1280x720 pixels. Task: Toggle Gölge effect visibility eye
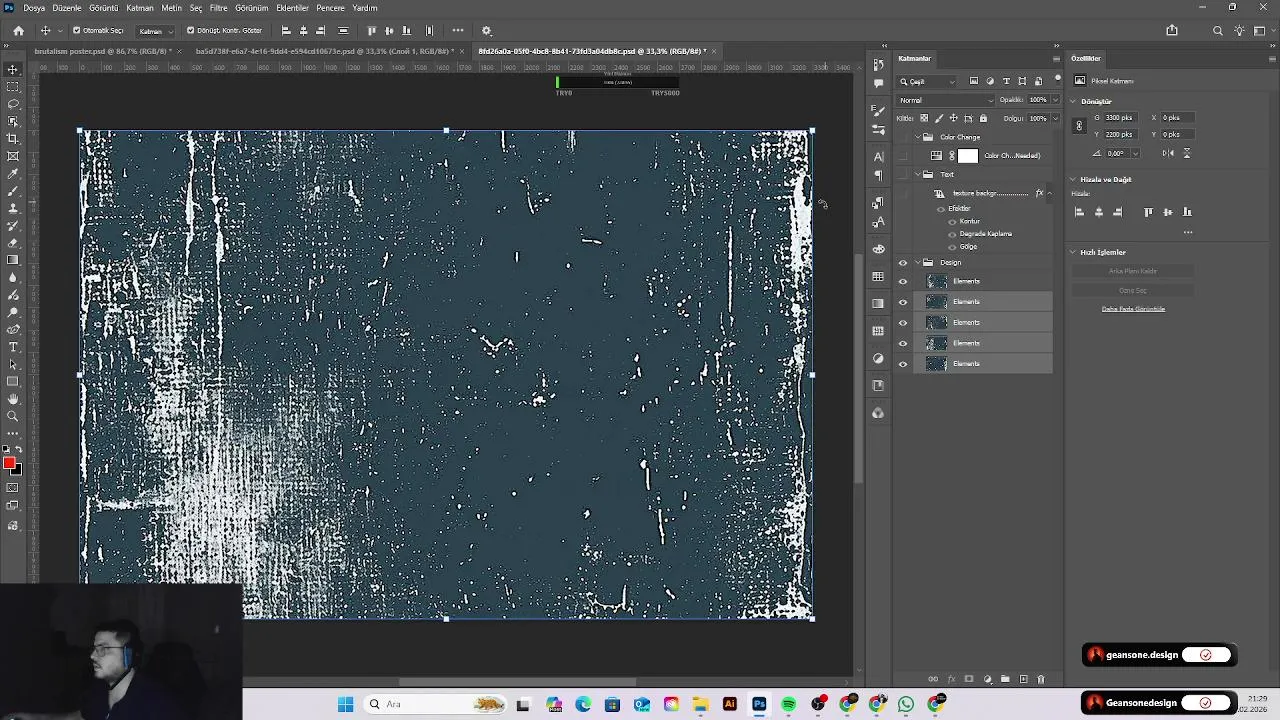coord(952,247)
